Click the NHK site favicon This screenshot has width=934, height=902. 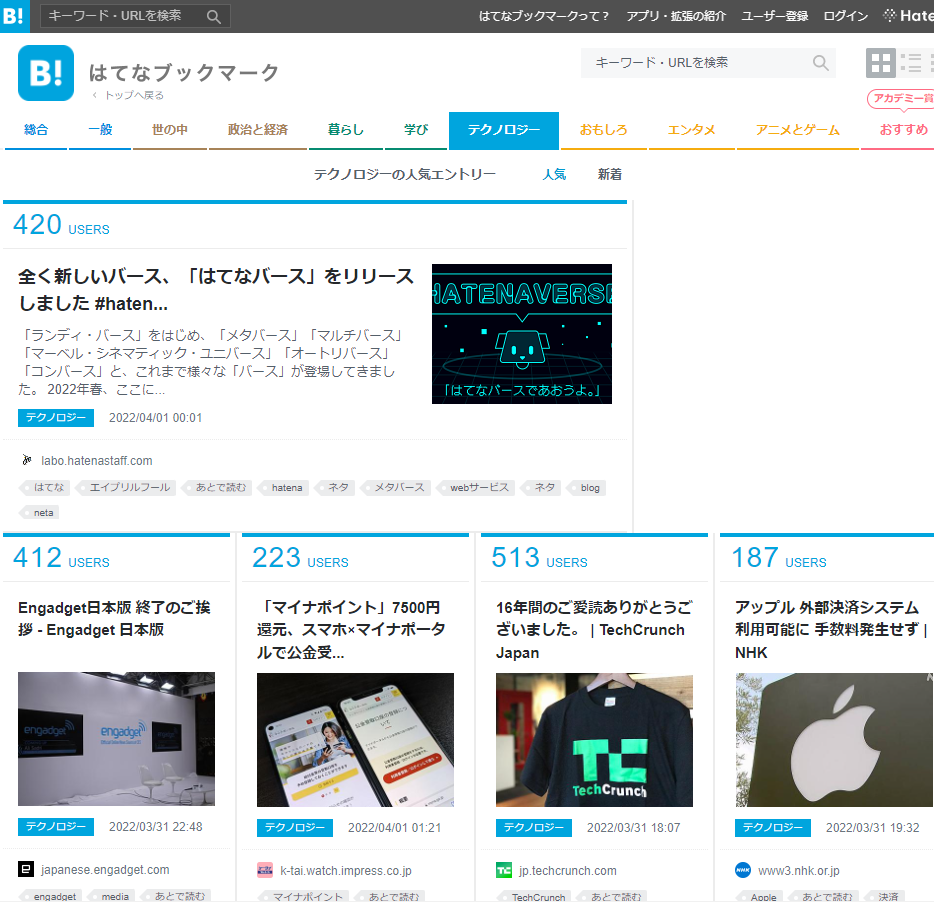(x=743, y=870)
